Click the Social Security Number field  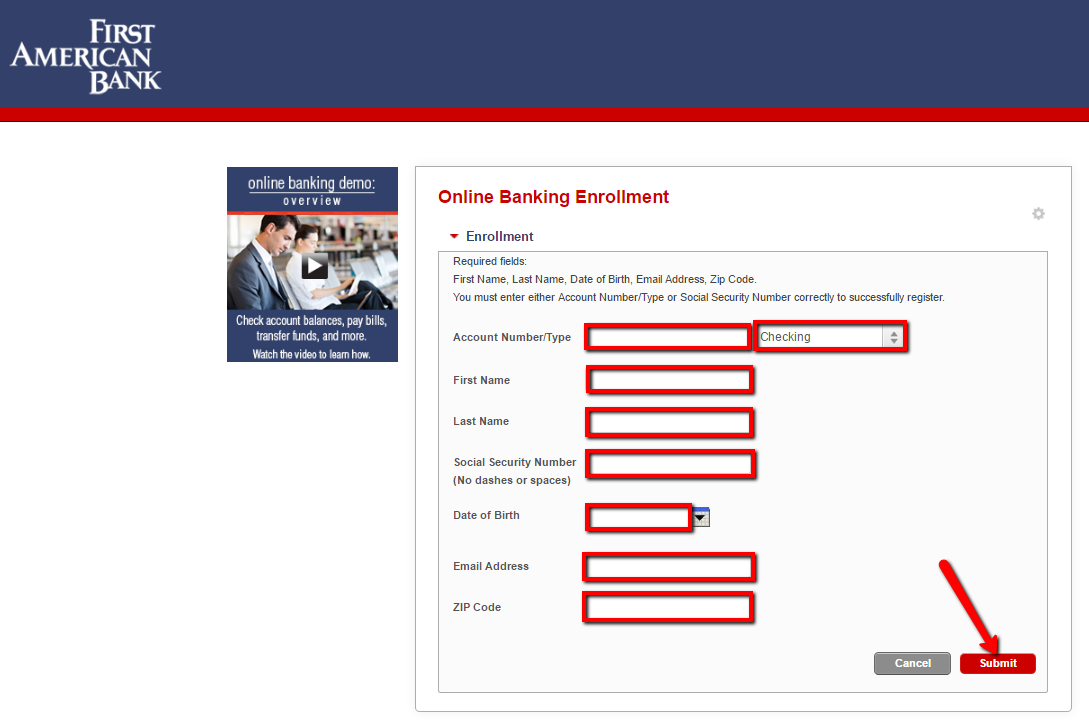tap(671, 464)
